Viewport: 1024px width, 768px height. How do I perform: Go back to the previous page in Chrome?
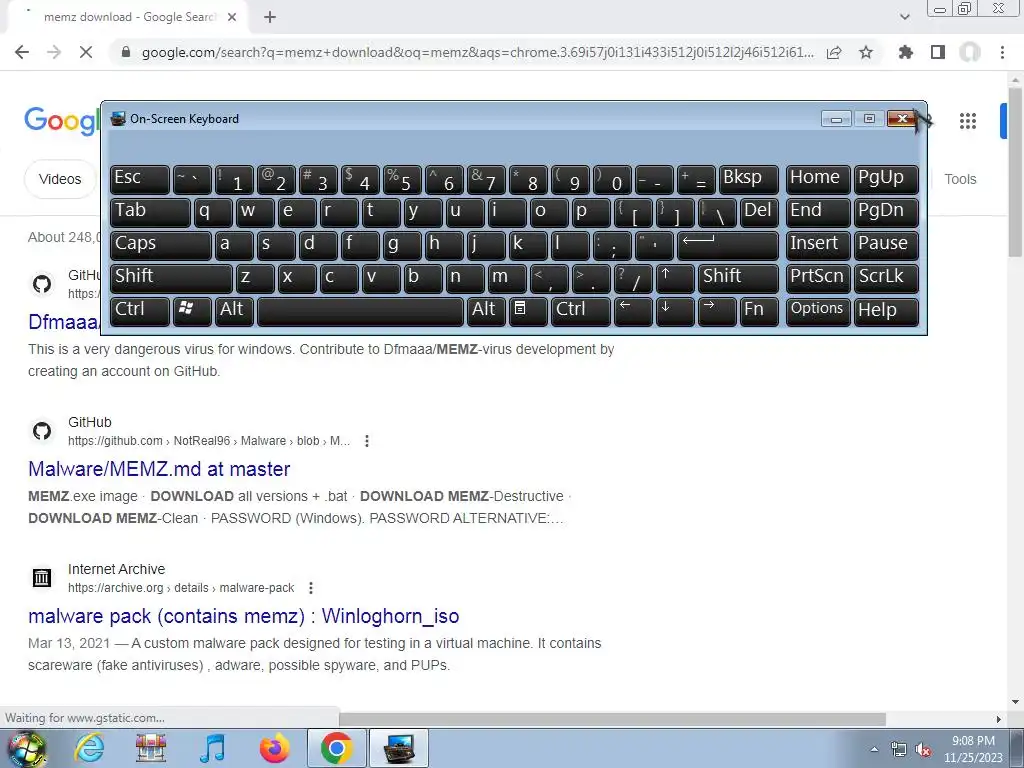click(22, 52)
